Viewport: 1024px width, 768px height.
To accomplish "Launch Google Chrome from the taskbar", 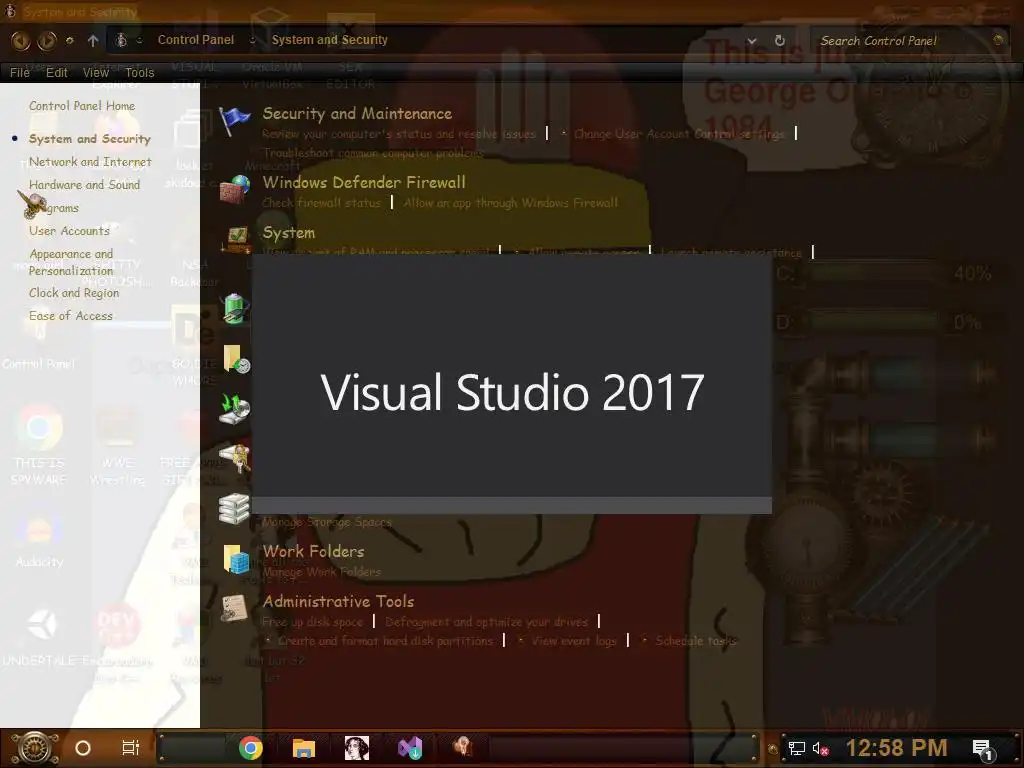I will point(251,748).
